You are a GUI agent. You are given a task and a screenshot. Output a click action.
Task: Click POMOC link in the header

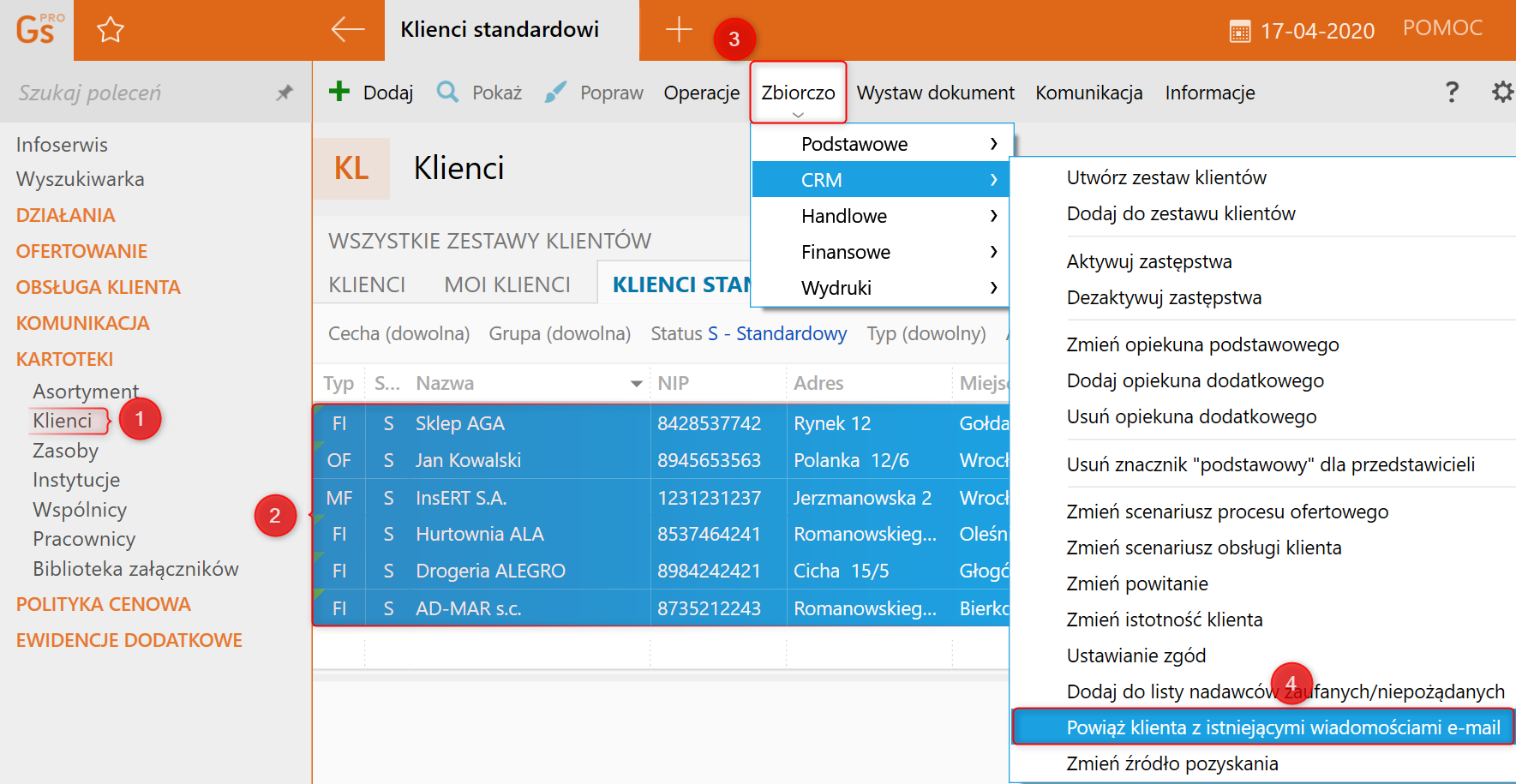(x=1442, y=28)
